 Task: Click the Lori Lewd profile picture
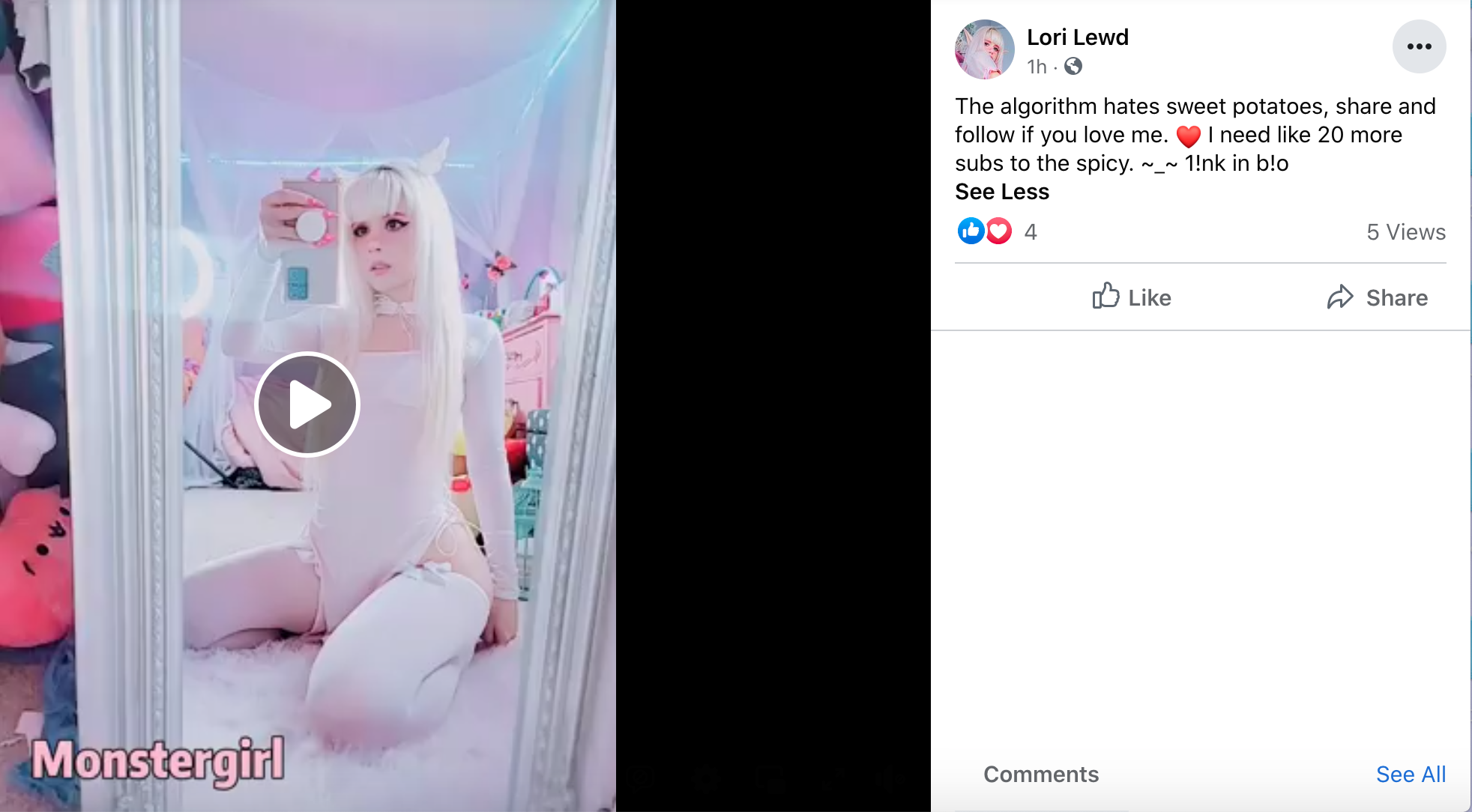(x=985, y=49)
